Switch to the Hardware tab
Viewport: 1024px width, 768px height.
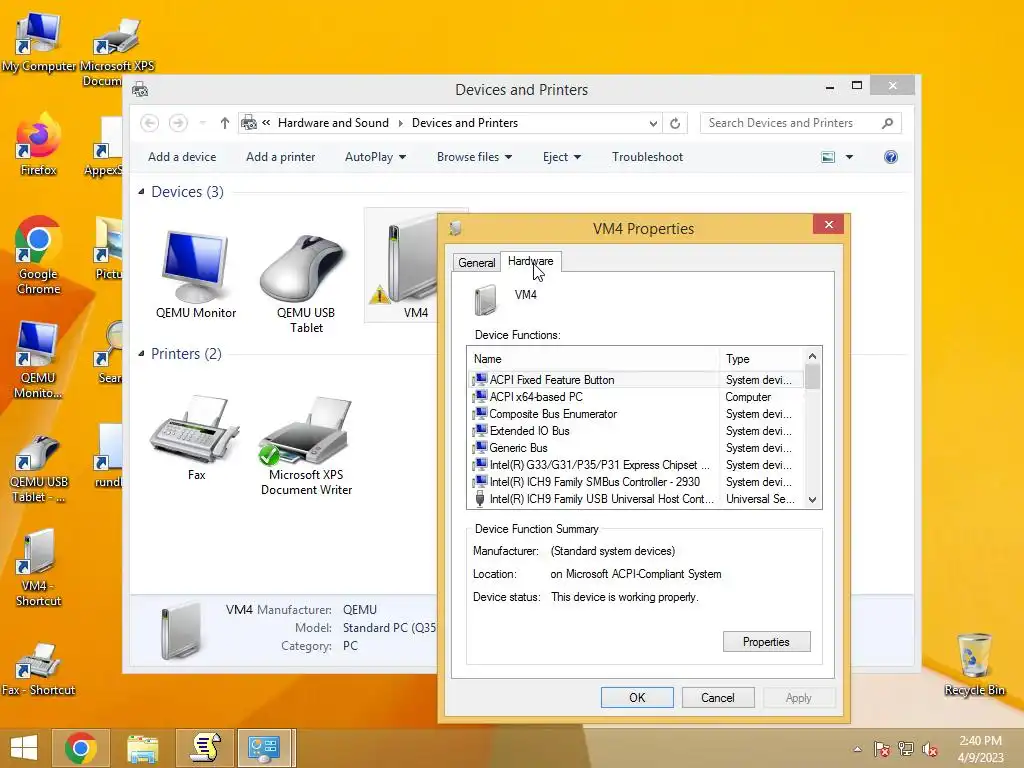(x=530, y=261)
